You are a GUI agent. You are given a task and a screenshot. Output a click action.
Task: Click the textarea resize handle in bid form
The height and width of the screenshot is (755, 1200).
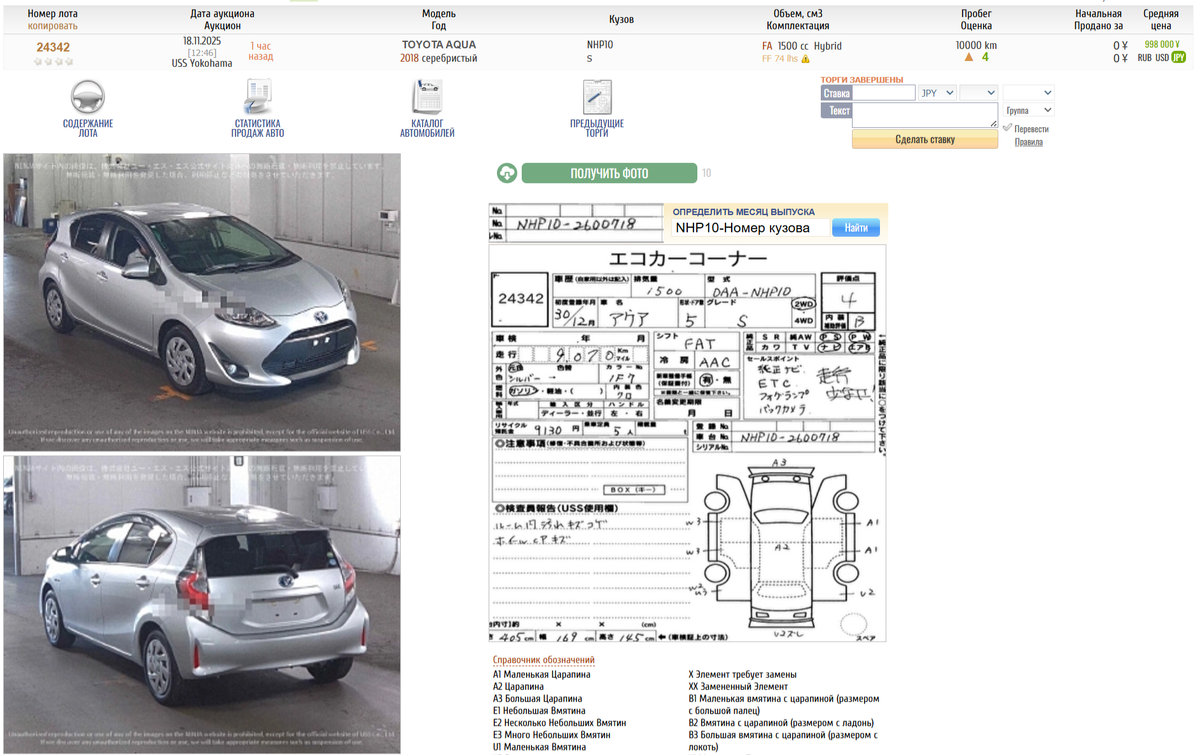pyautogui.click(x=995, y=123)
